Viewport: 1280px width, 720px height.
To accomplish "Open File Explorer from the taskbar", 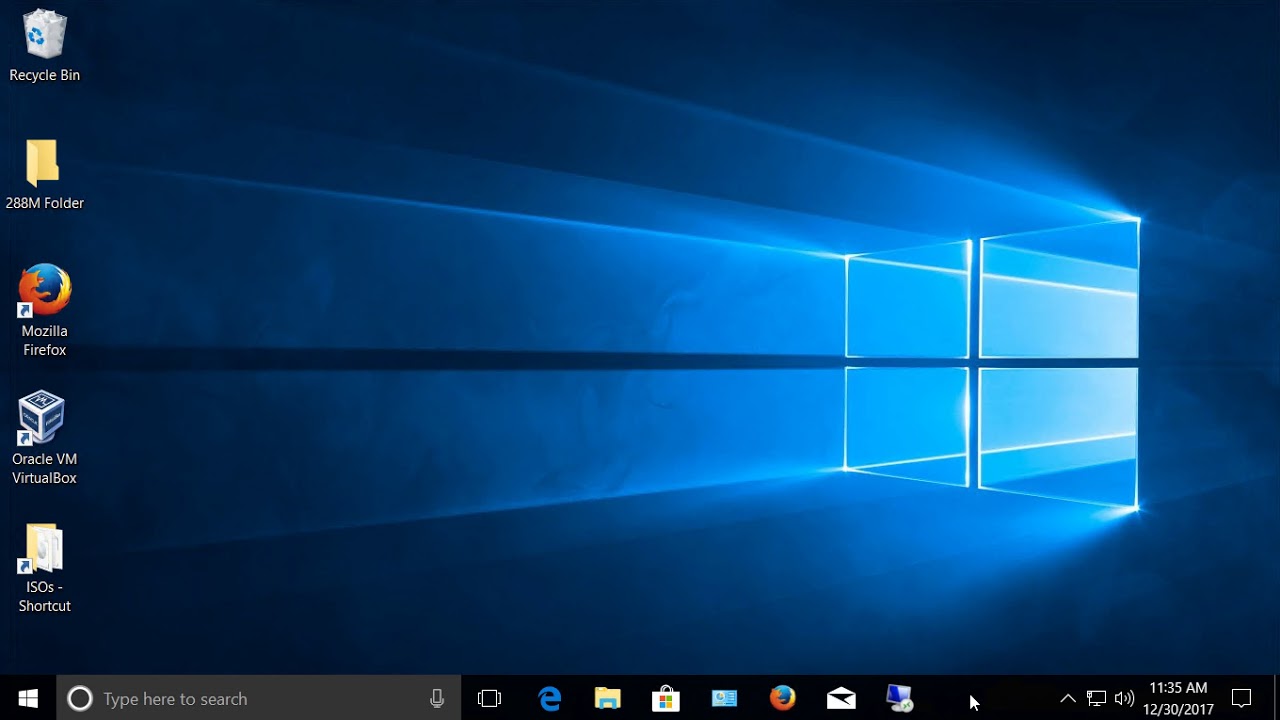I will pos(608,698).
